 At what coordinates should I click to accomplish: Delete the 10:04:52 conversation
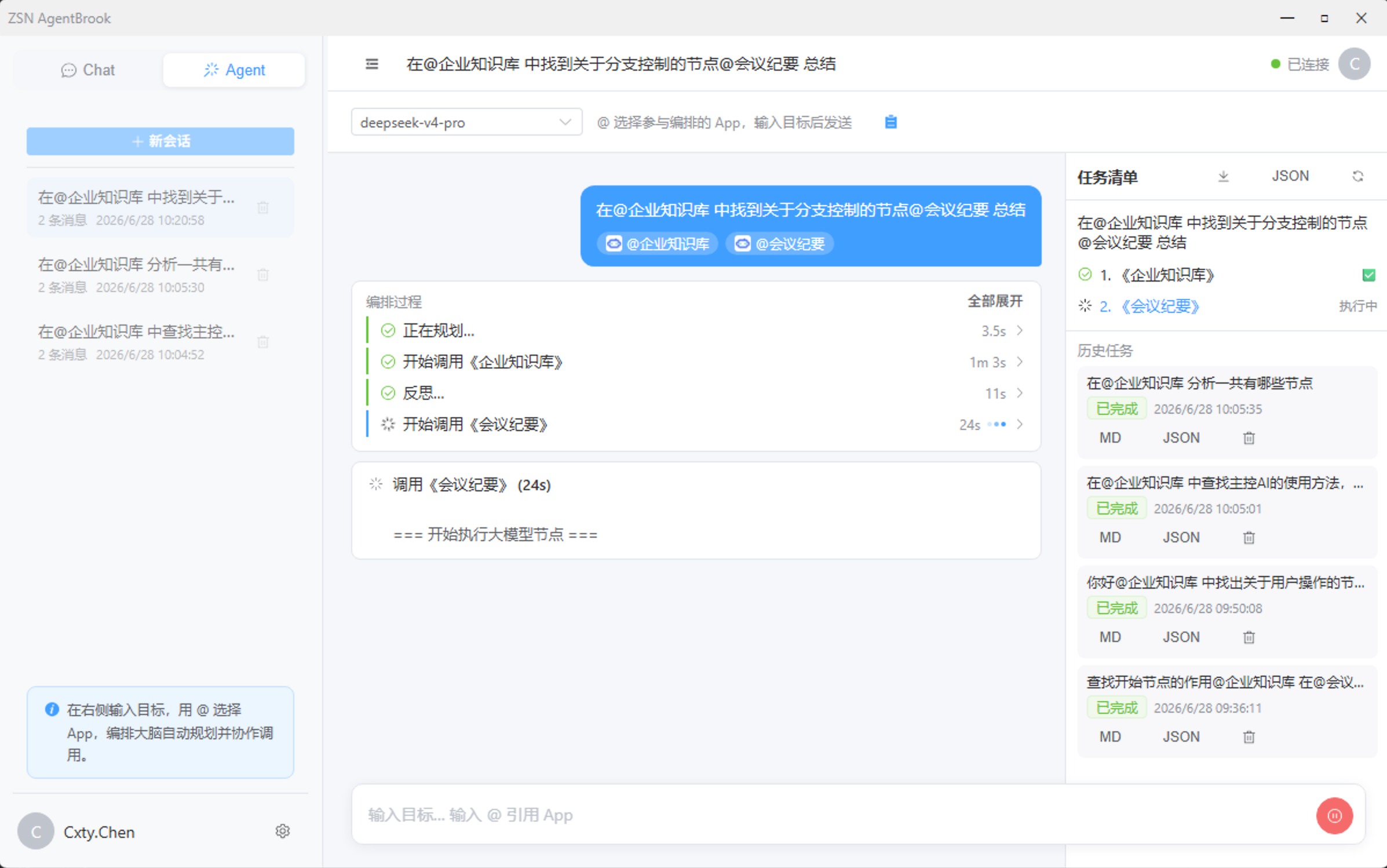(x=263, y=342)
